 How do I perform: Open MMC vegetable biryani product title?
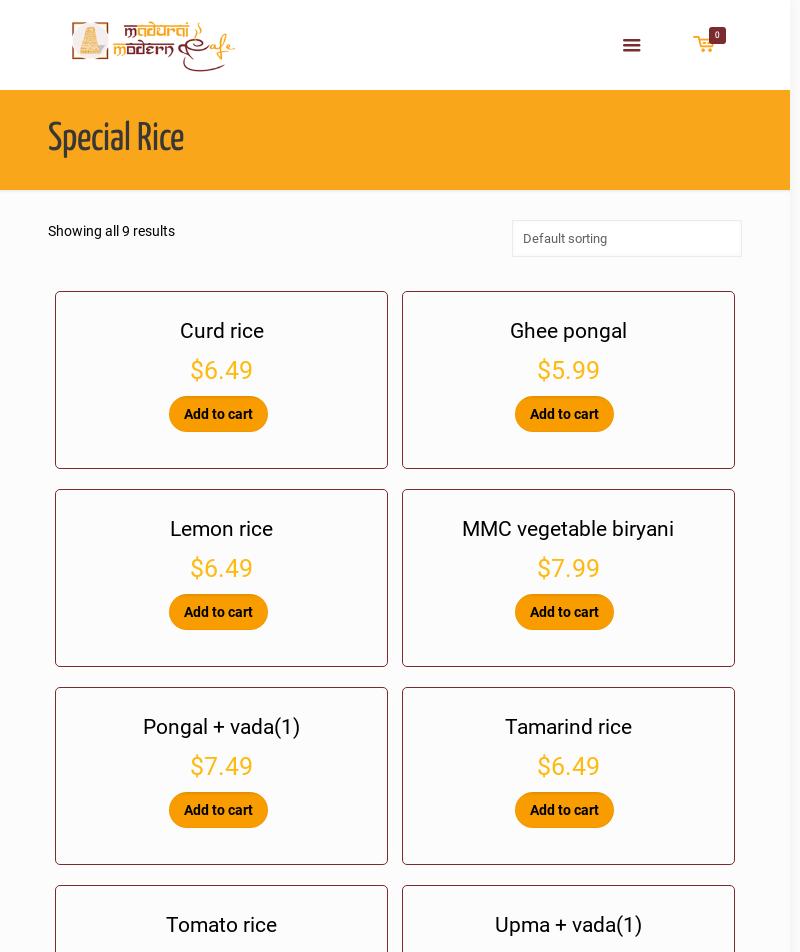tap(568, 529)
